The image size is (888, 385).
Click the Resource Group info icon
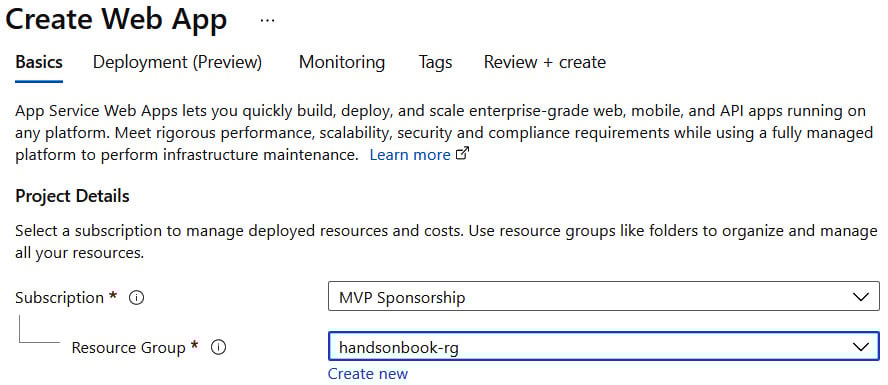click(x=218, y=348)
